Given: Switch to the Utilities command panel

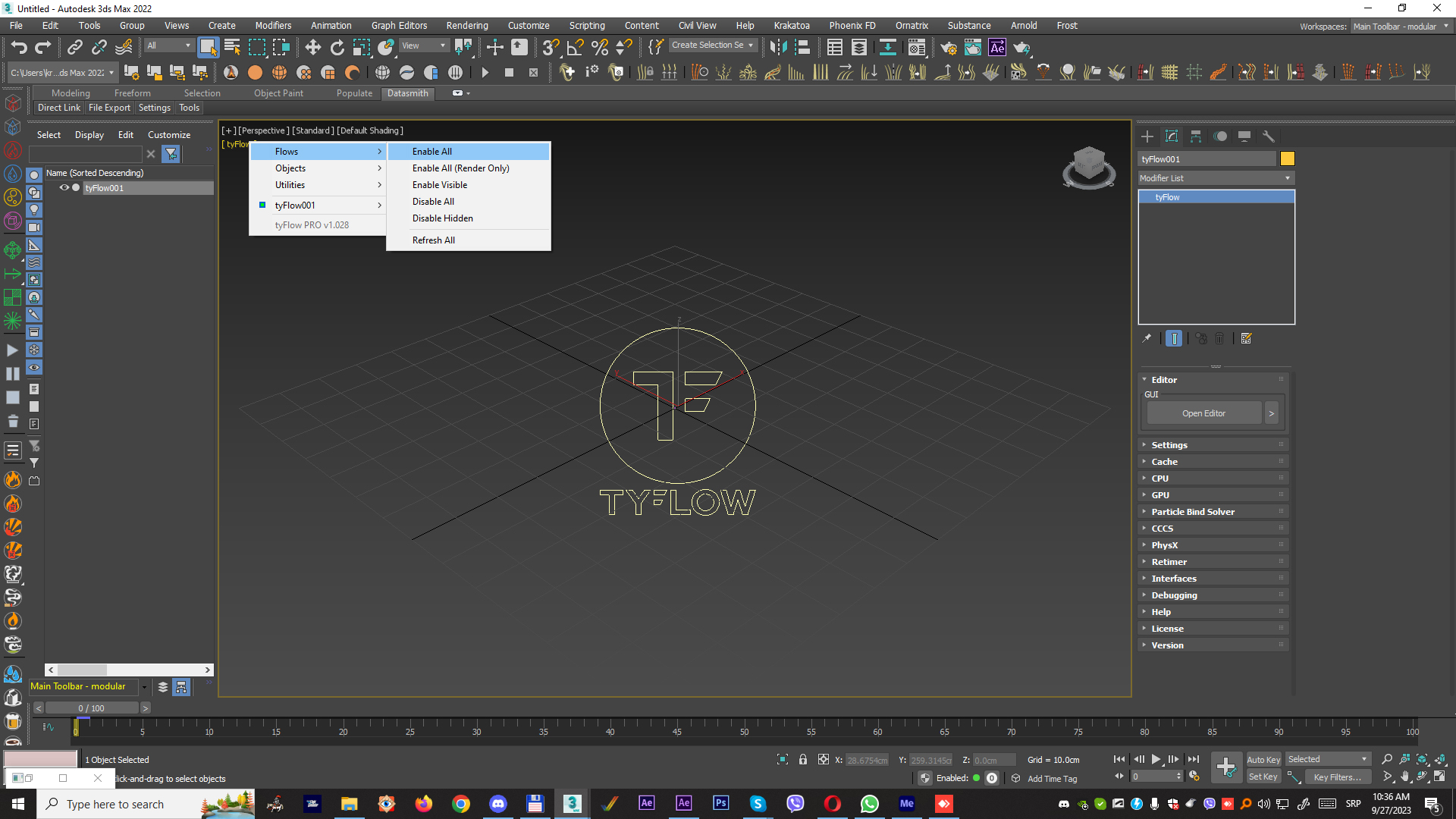Looking at the screenshot, I should 1269,136.
